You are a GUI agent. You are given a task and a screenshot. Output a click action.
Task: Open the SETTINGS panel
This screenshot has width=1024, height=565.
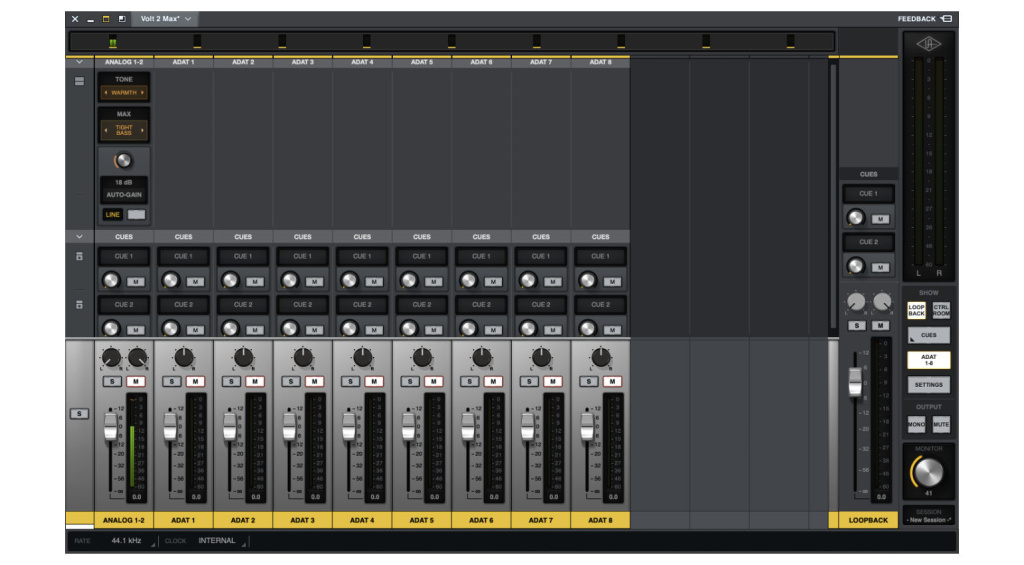(929, 385)
